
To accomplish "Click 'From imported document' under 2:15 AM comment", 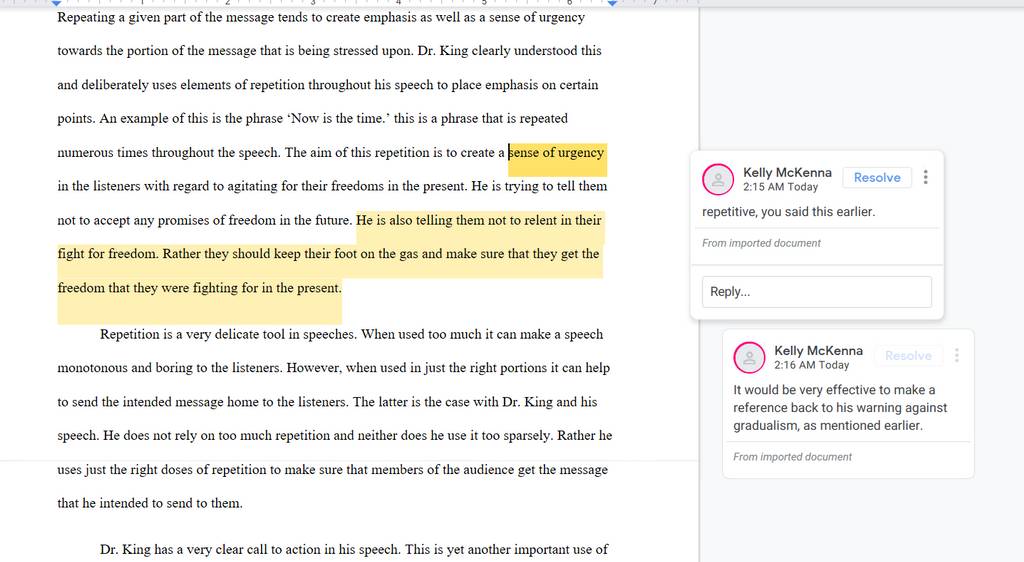I will click(x=761, y=243).
